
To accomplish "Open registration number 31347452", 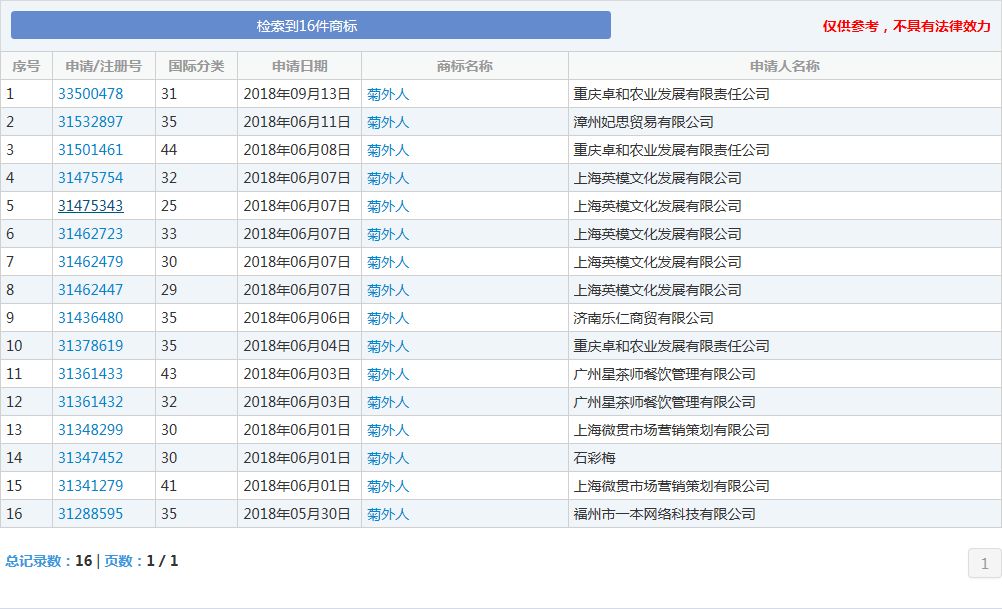I will click(x=90, y=458).
